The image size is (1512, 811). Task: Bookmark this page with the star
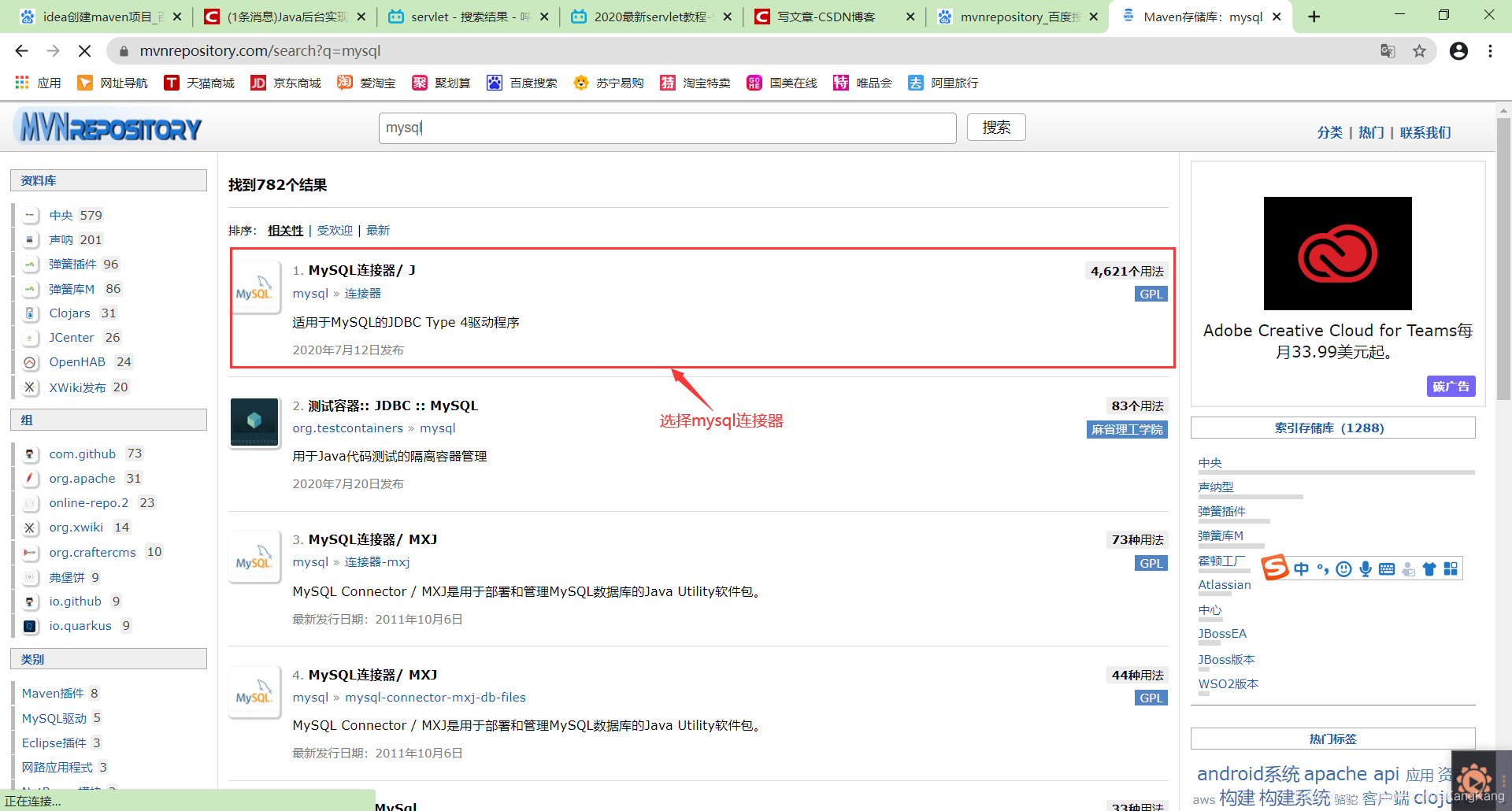1421,50
